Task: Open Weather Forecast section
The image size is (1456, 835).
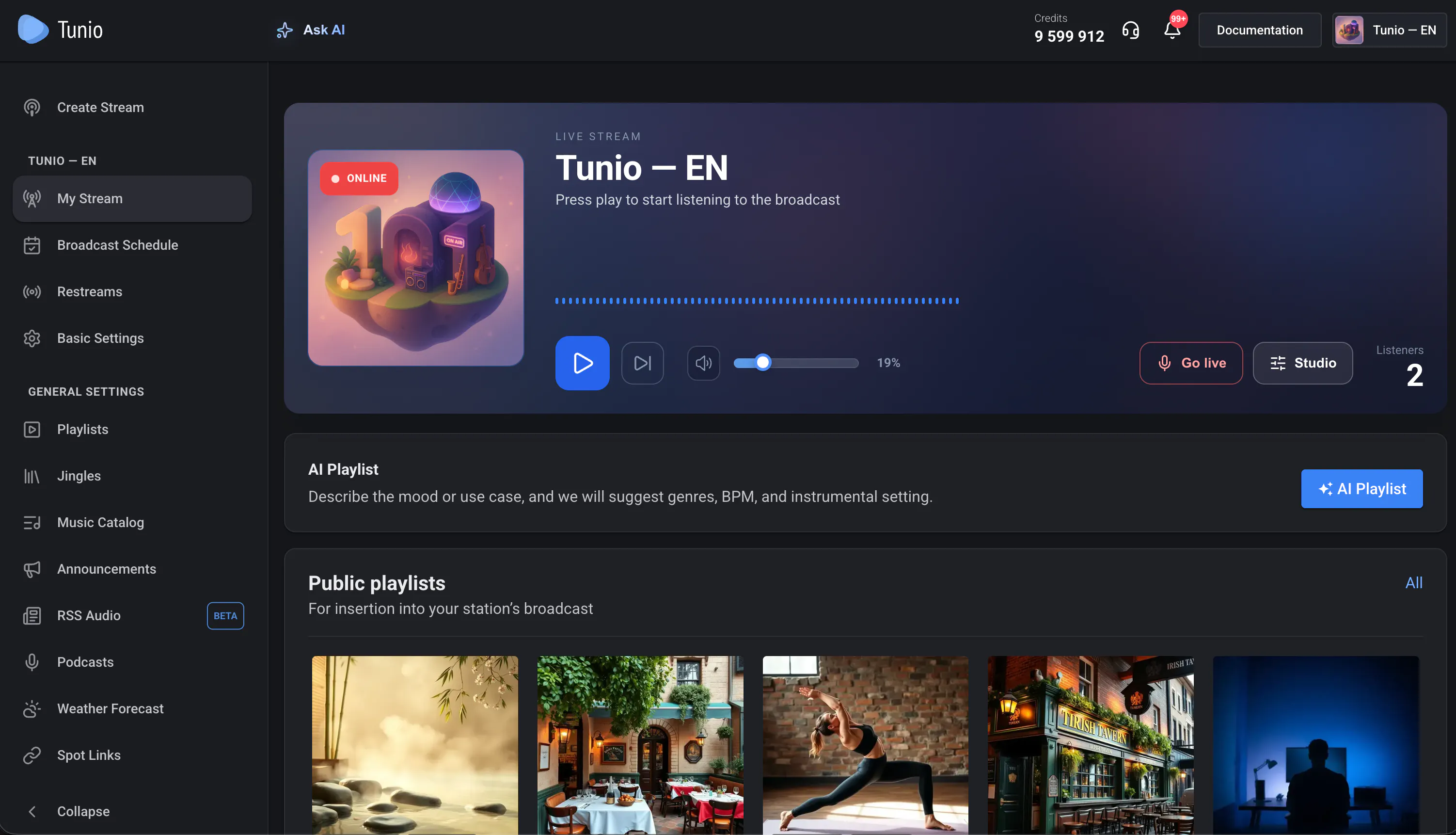Action: (132, 708)
